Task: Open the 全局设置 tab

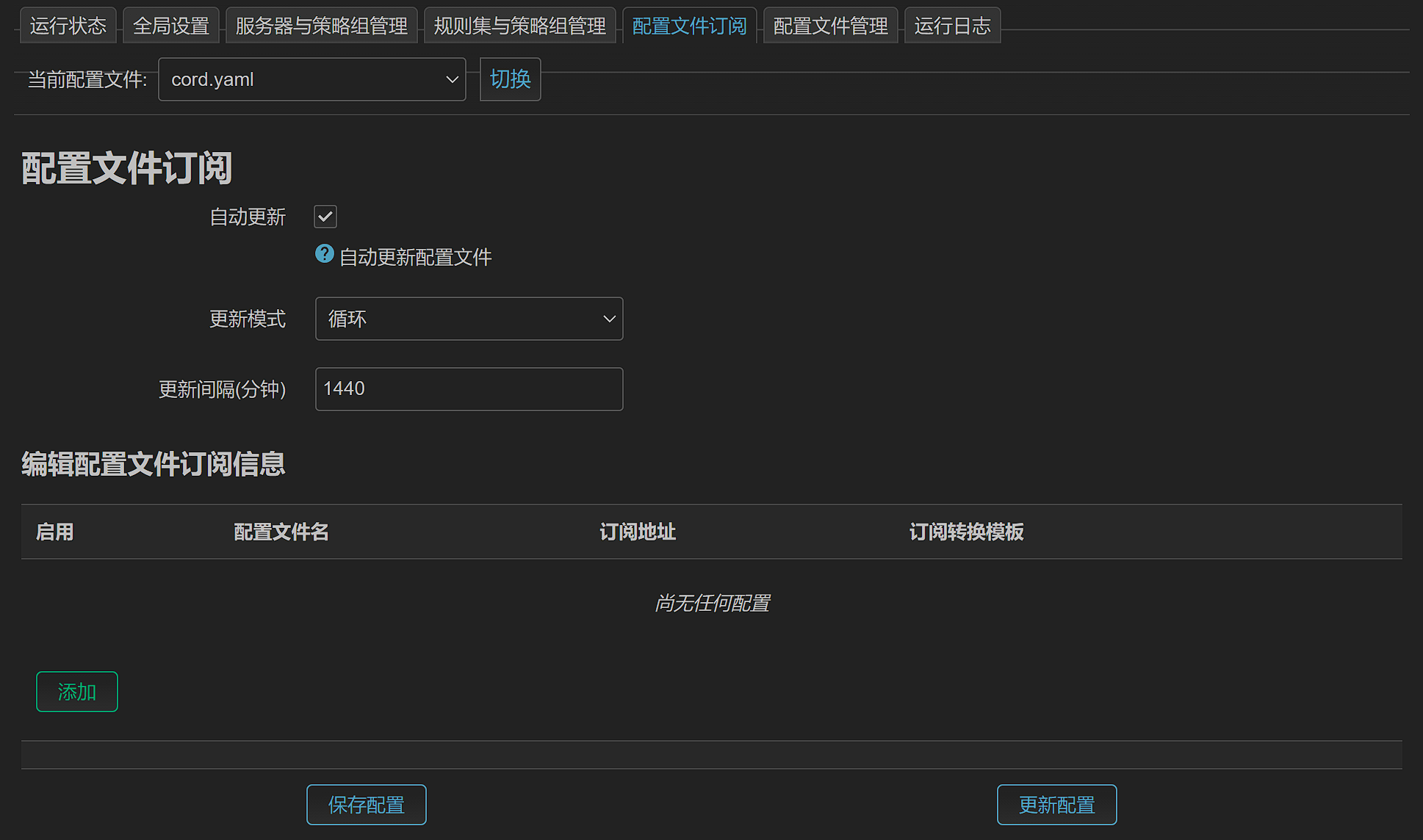Action: coord(171,26)
